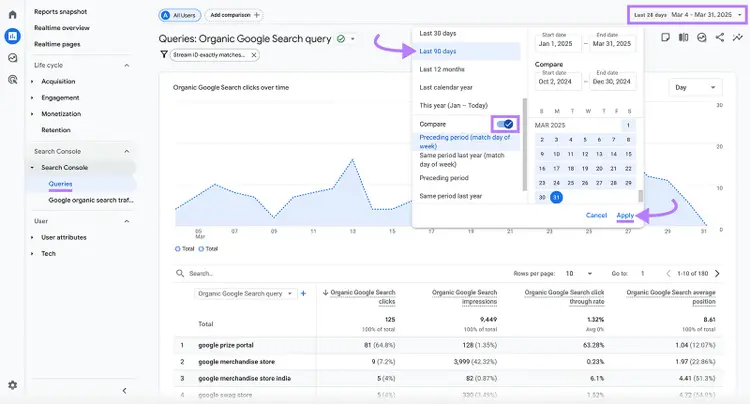Viewport: 750px width, 404px height.
Task: Click the filter funnel icon
Action: 164,55
